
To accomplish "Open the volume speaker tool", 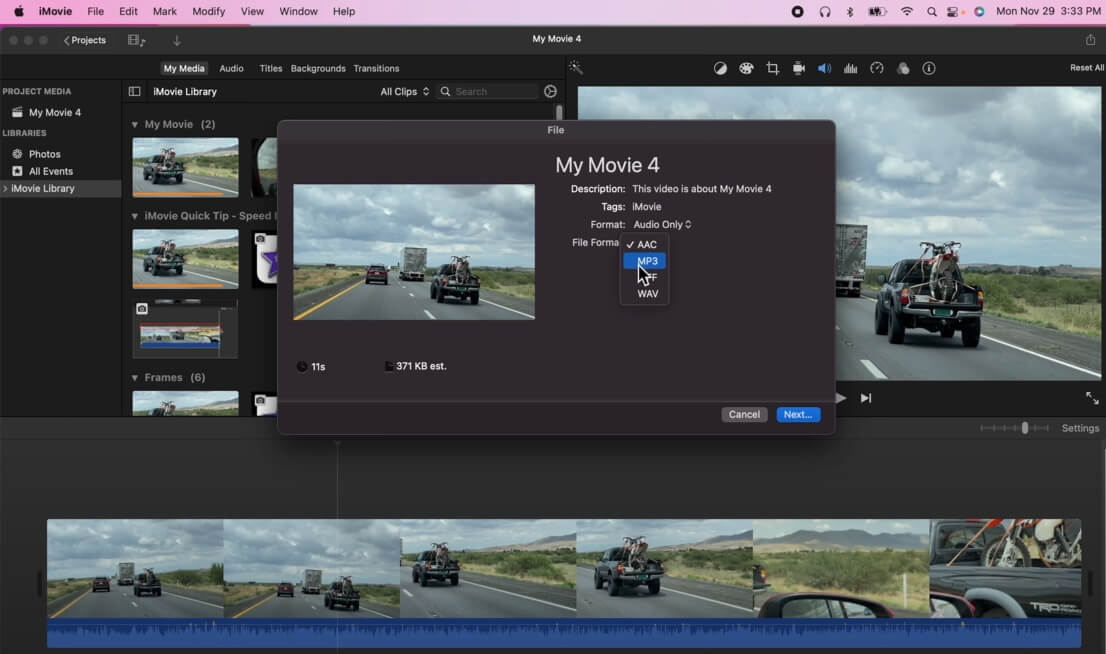I will coord(824,68).
